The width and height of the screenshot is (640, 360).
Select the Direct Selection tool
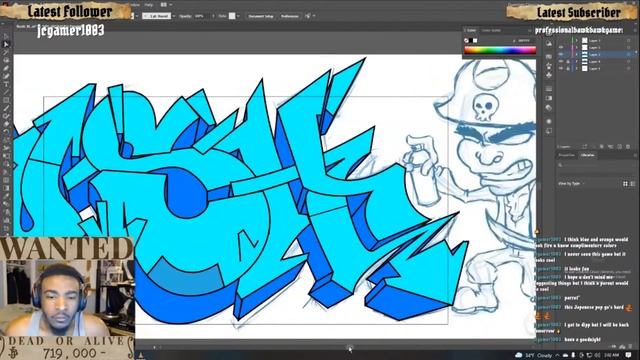[x=6, y=44]
